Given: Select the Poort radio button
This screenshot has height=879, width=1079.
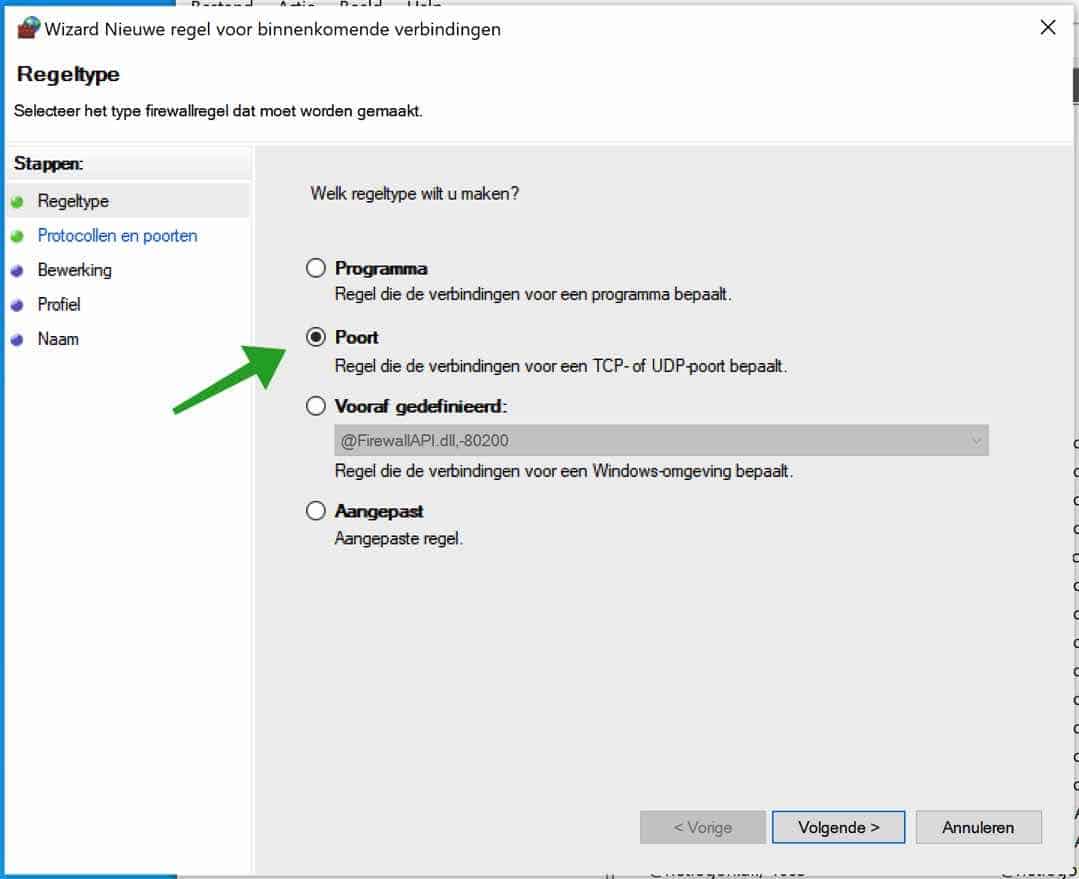Looking at the screenshot, I should click(315, 337).
